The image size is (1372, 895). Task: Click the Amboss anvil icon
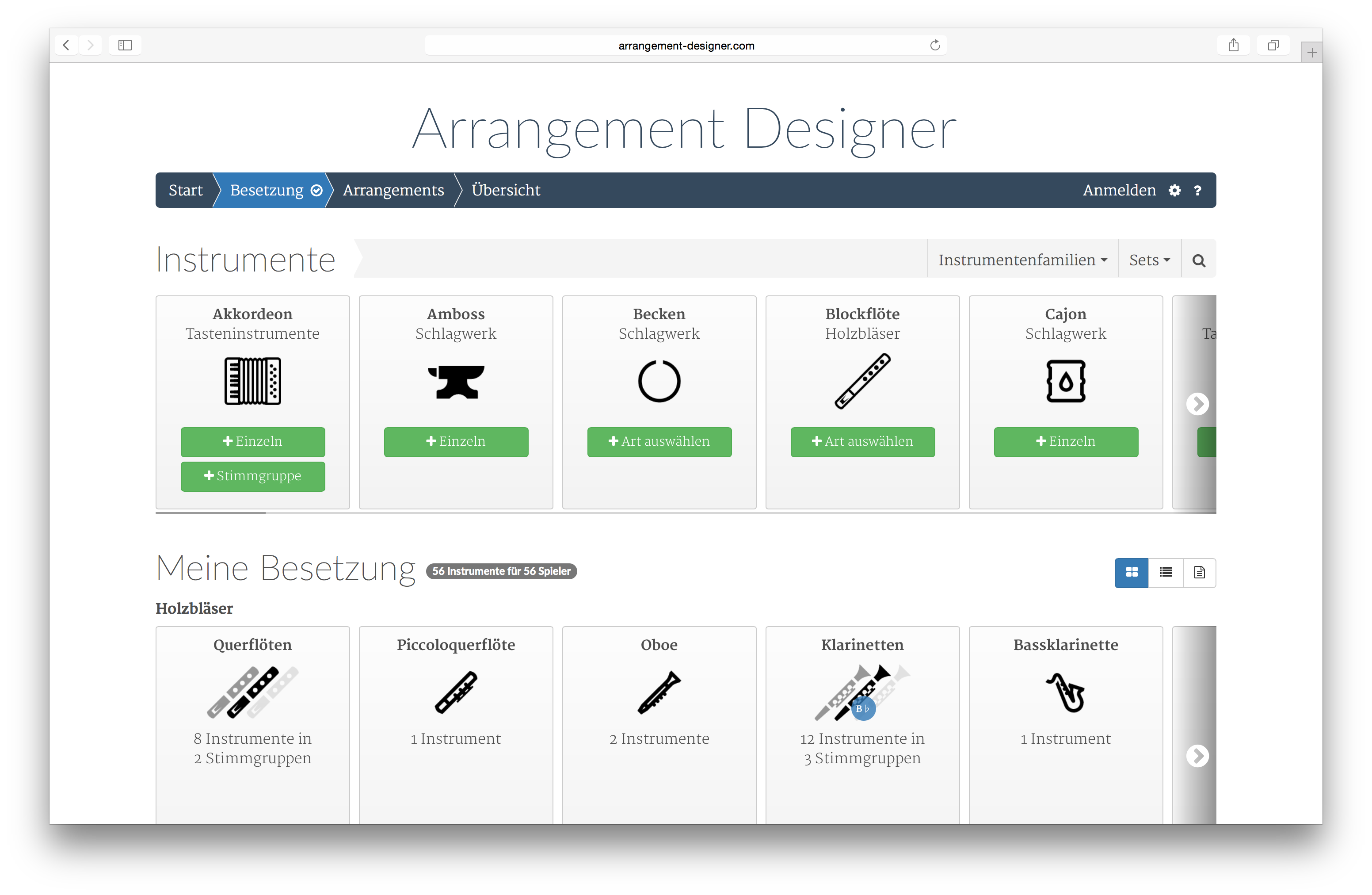456,382
